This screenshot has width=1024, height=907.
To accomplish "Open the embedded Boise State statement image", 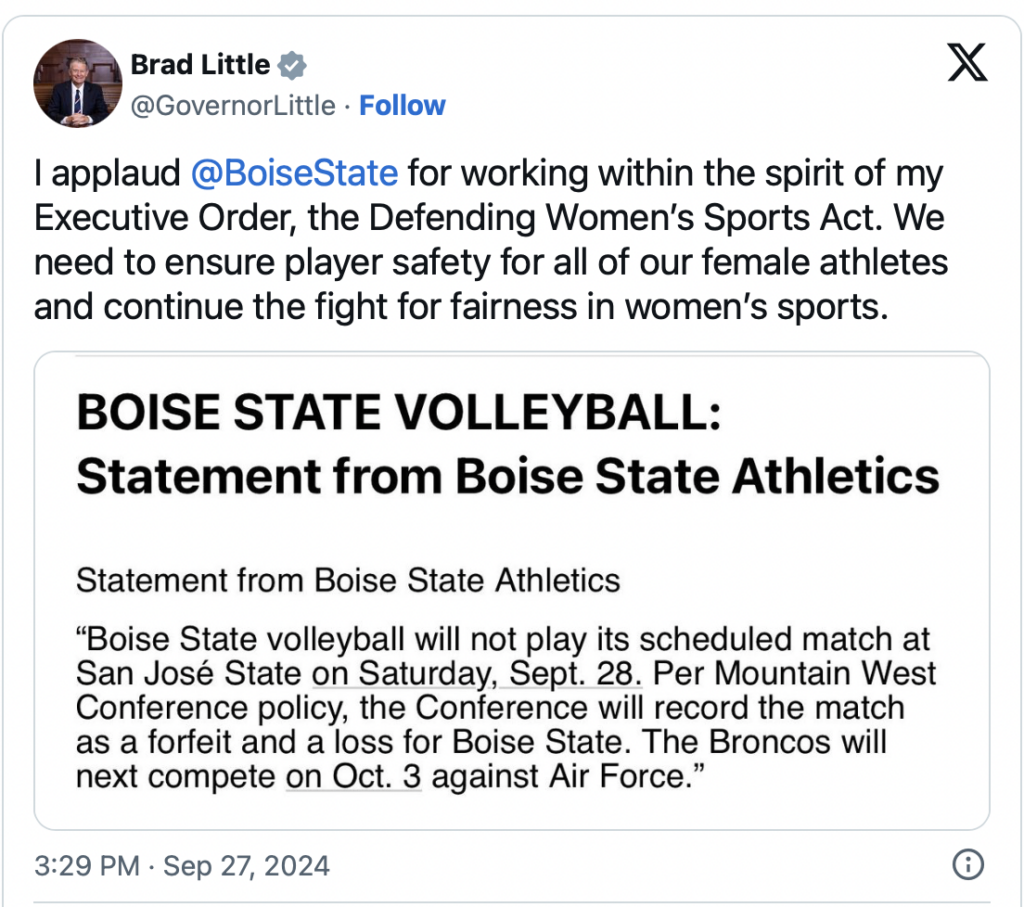I will pyautogui.click(x=511, y=590).
